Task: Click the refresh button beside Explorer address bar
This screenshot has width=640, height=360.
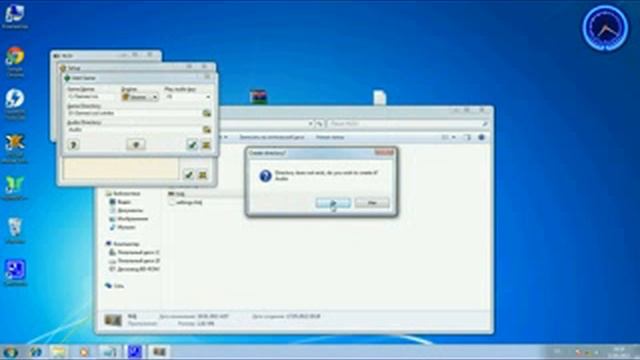Action: (320, 123)
